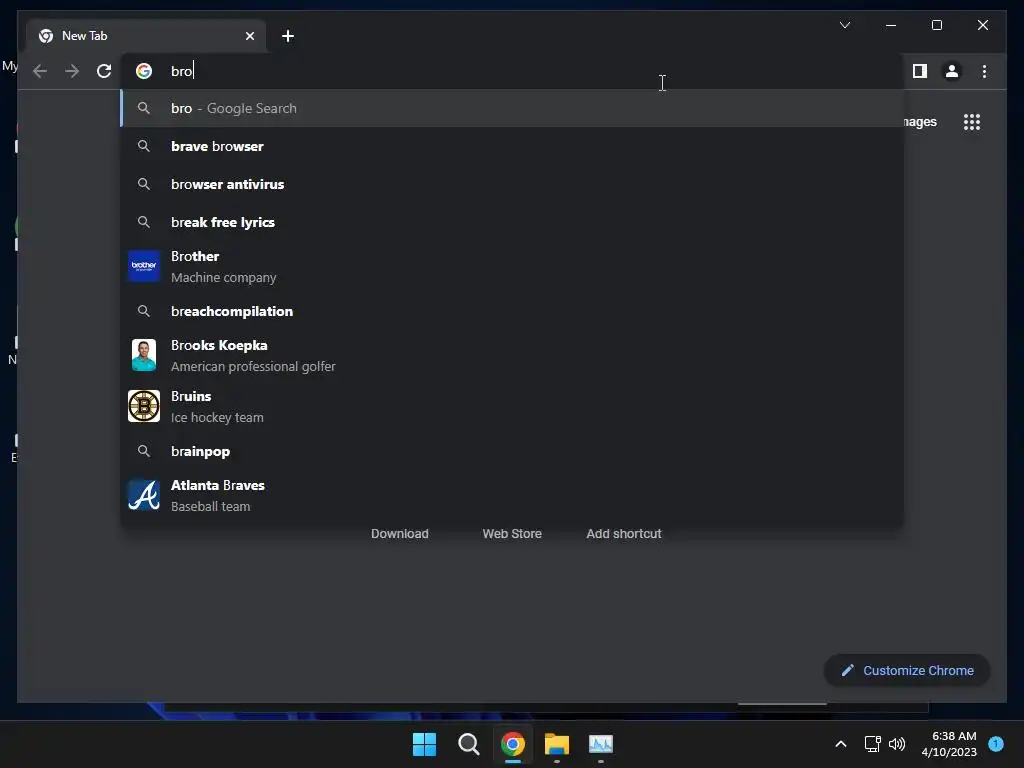Choose 'brainpop' suggestion
Viewport: 1024px width, 768px height.
[513, 451]
